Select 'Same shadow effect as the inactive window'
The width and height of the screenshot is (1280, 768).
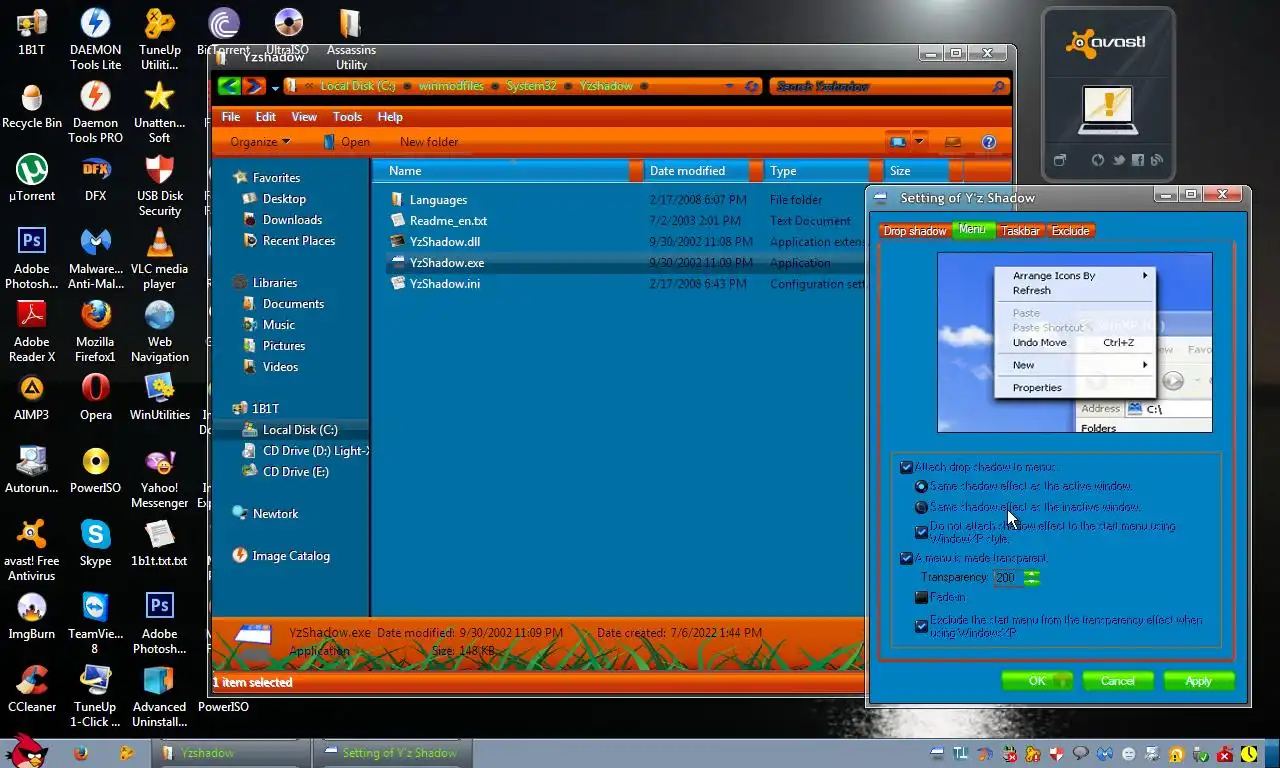click(x=921, y=508)
